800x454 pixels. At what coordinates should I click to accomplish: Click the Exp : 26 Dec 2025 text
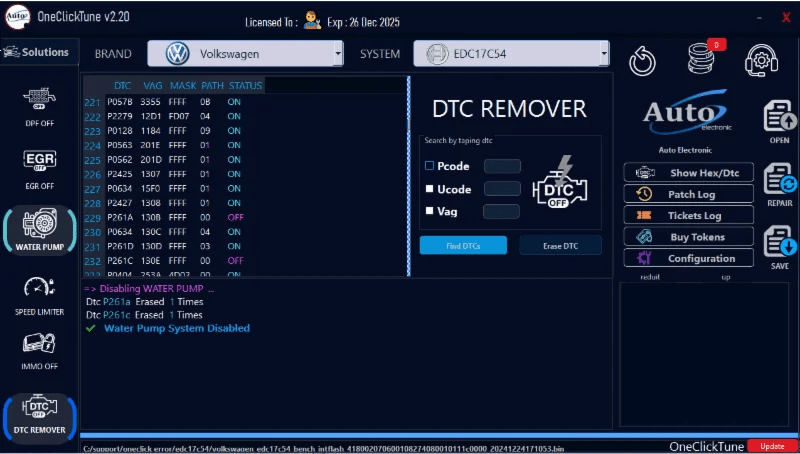pos(363,22)
